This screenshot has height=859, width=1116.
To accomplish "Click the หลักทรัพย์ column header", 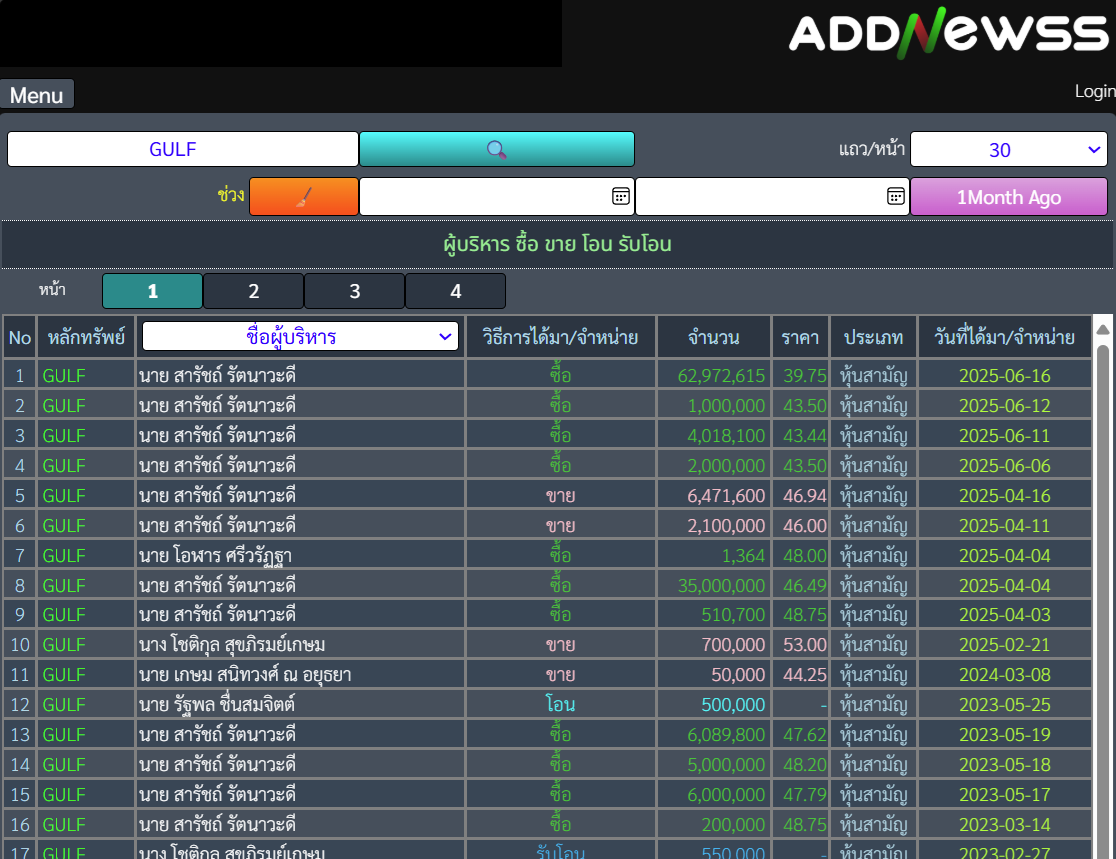I will click(x=86, y=337).
